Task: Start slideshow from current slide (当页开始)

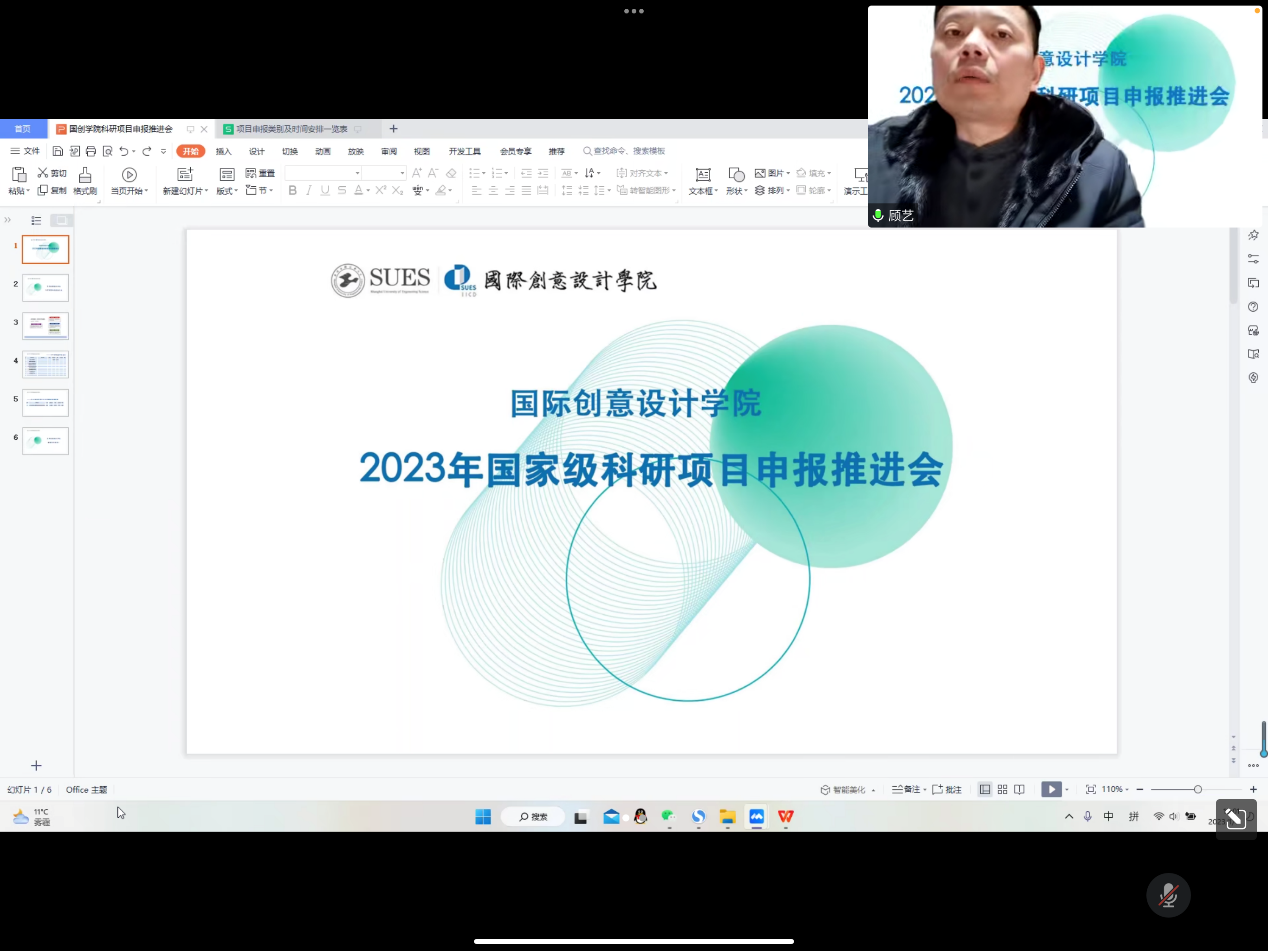Action: click(129, 175)
